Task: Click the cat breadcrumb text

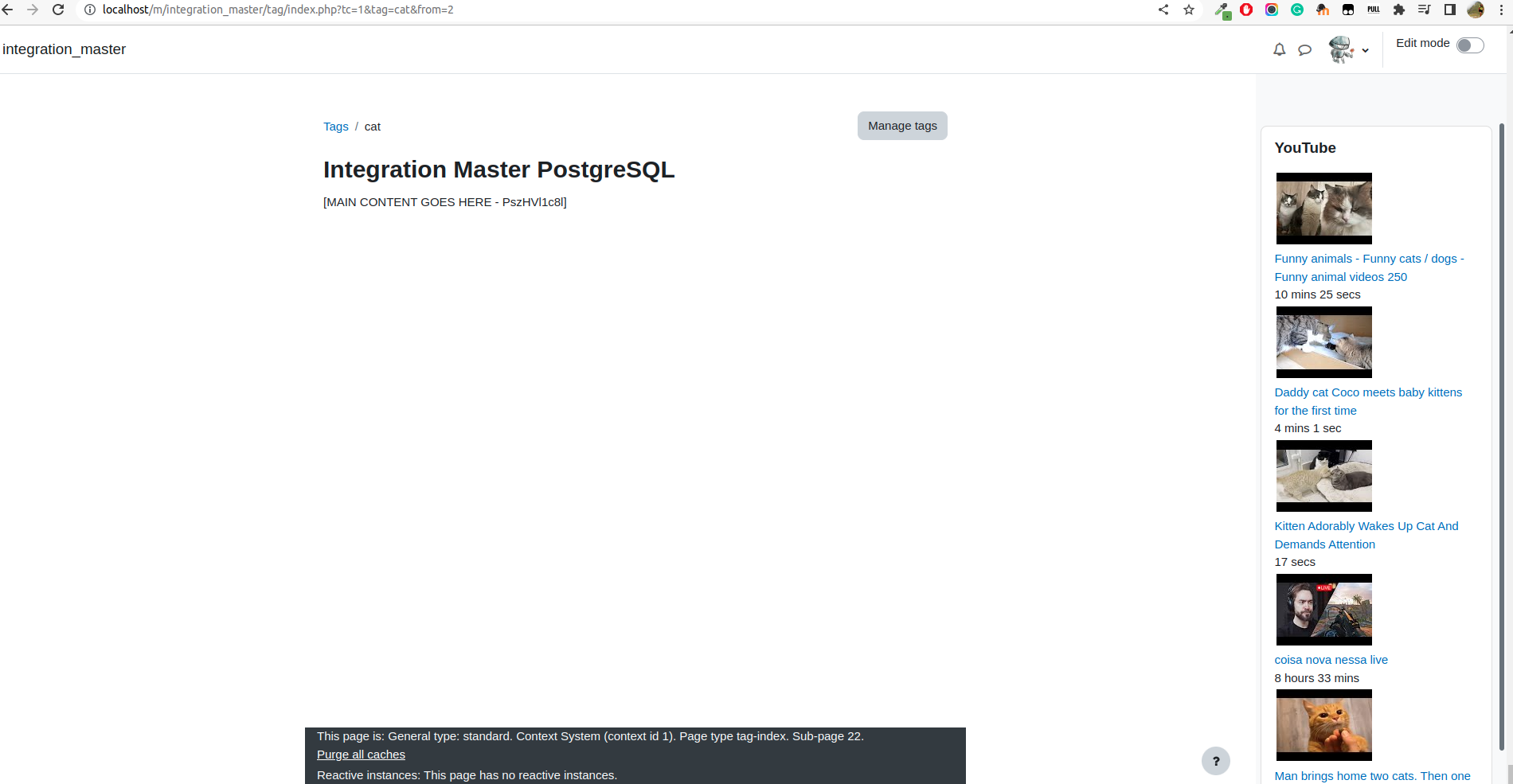Action: (373, 127)
